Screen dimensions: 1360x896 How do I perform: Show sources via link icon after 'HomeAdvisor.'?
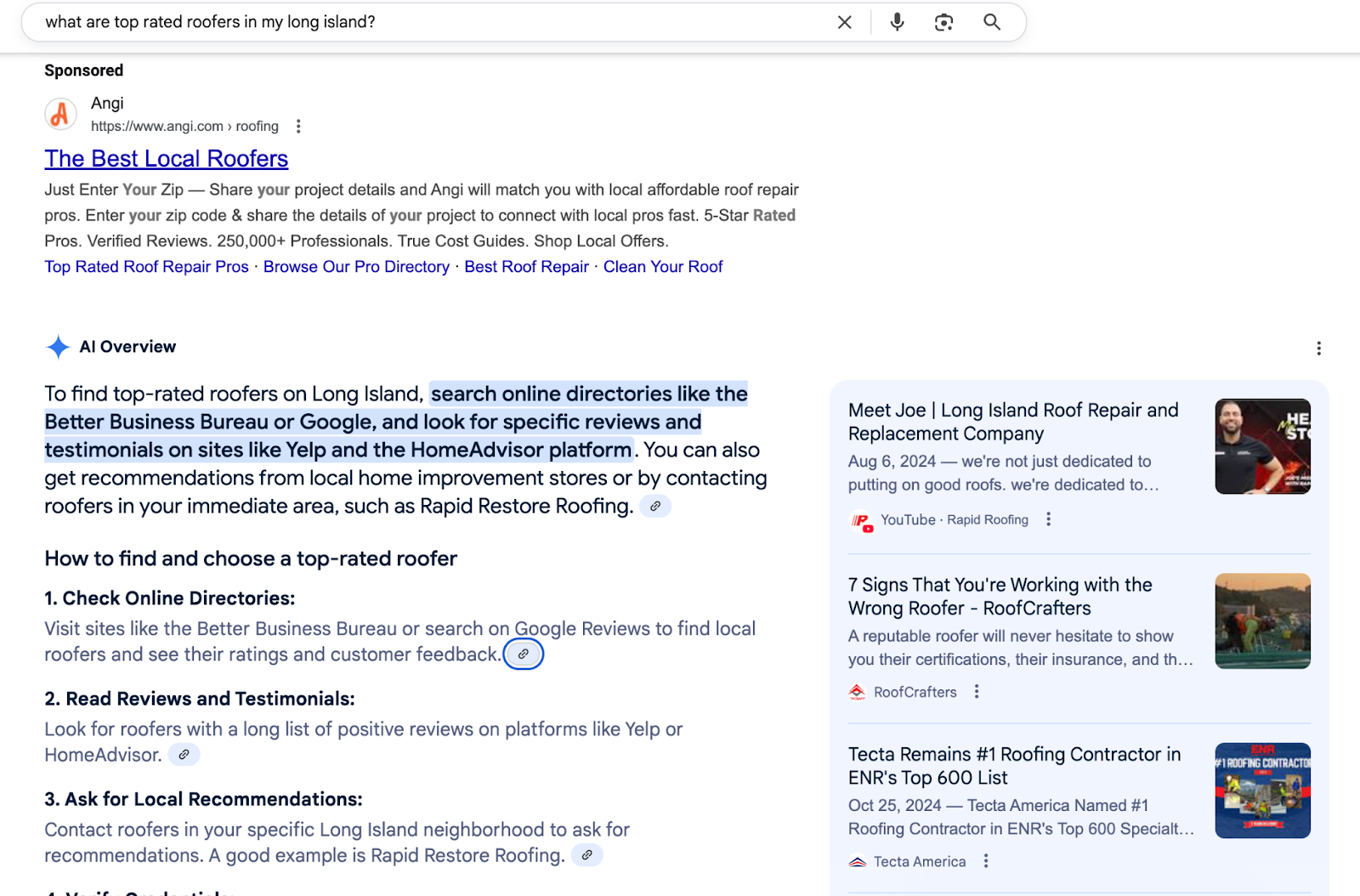(x=184, y=755)
